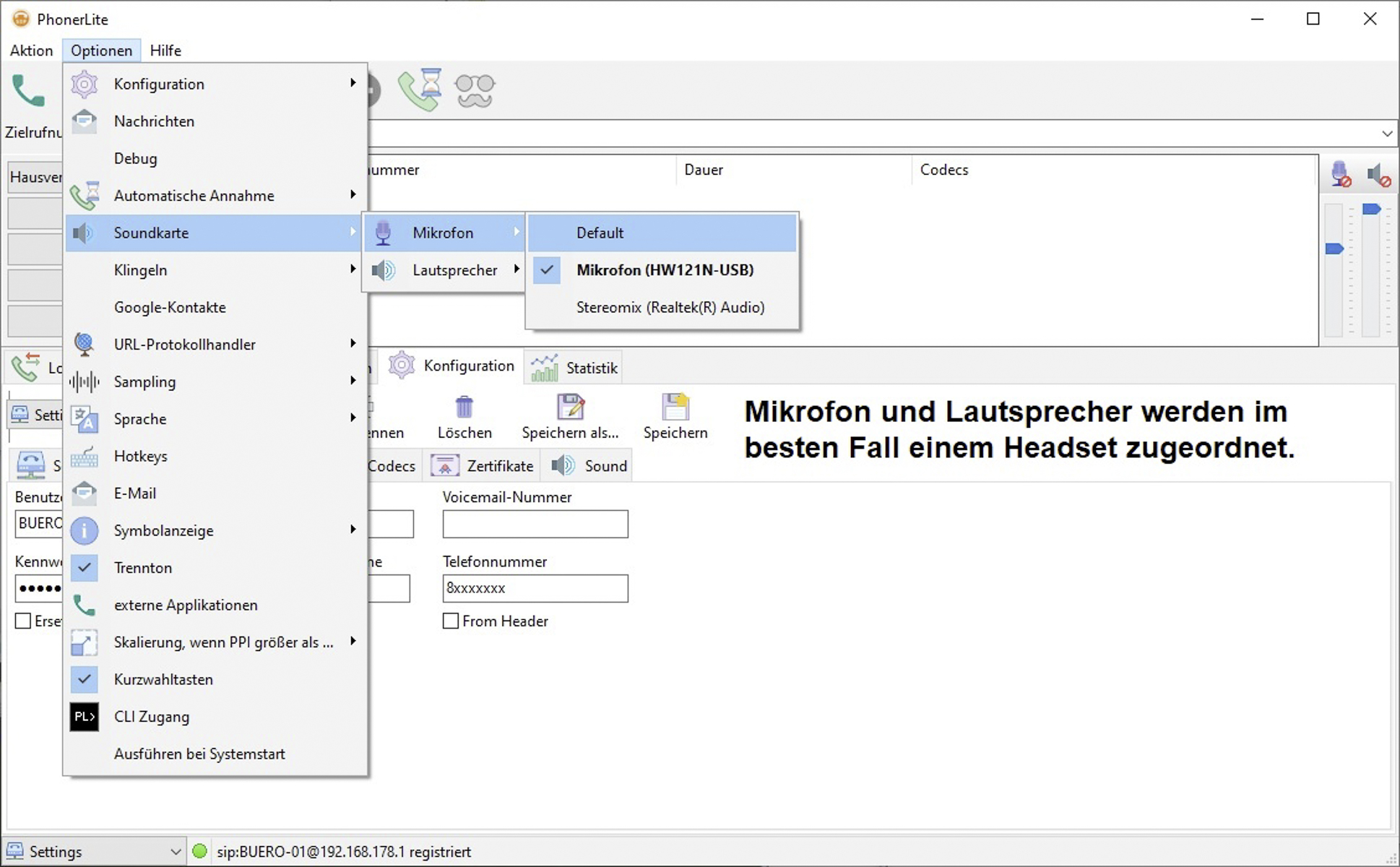Click the Automatische Annahme phone-hourglass menu icon
The height and width of the screenshot is (867, 1400).
(x=85, y=196)
